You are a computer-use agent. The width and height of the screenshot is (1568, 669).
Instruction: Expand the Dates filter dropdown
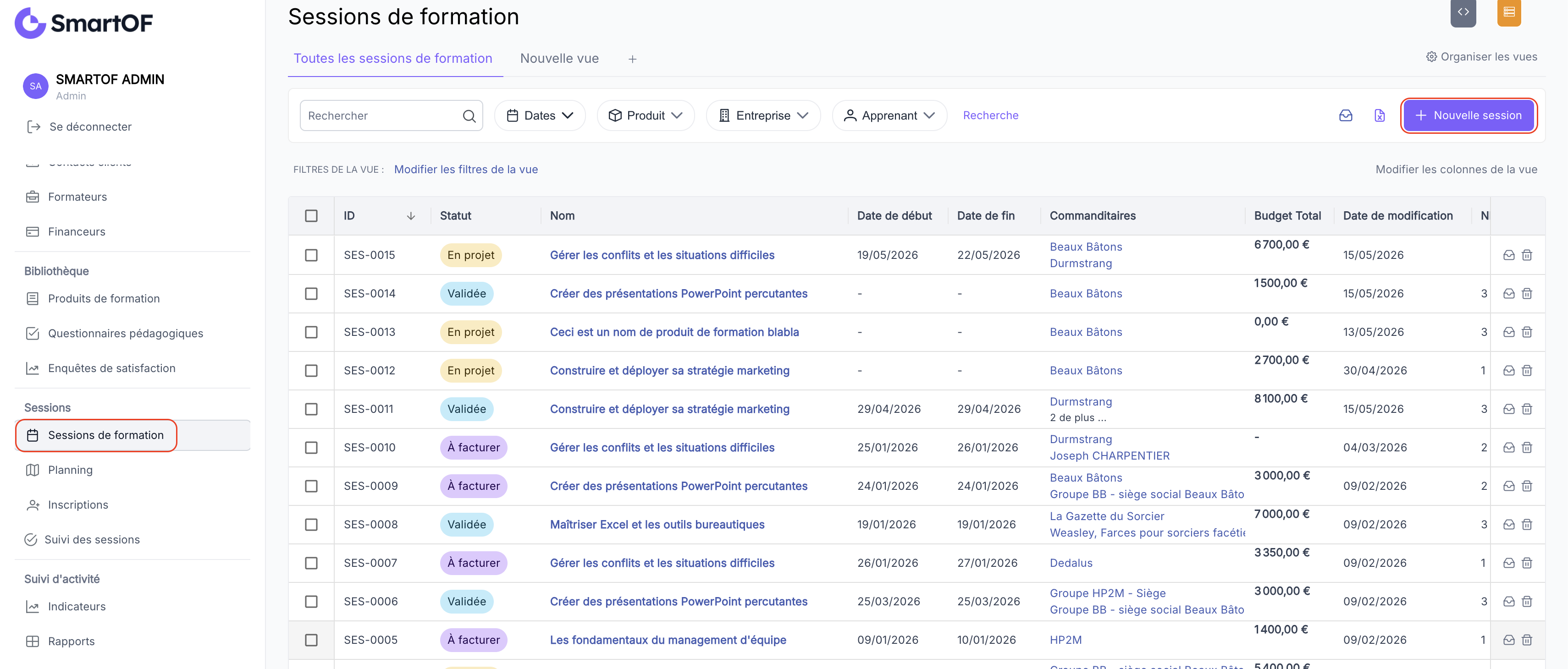coord(540,115)
